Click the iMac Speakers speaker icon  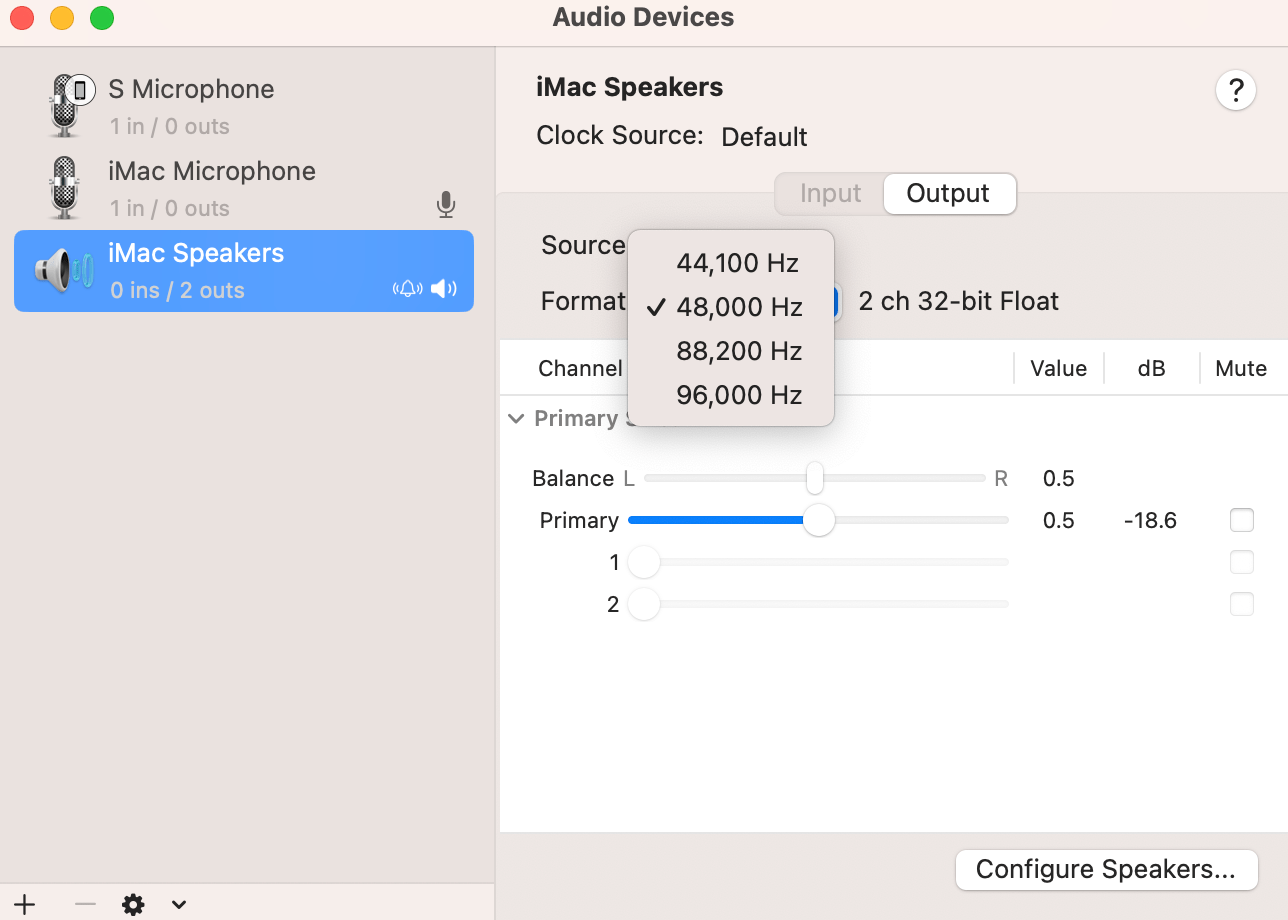point(64,270)
